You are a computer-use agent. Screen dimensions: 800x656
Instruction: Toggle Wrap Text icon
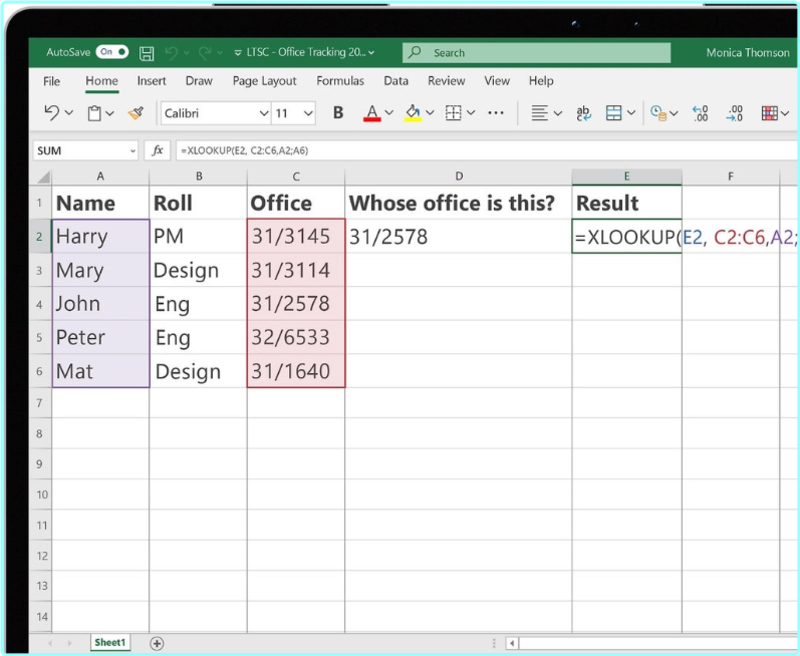click(584, 113)
